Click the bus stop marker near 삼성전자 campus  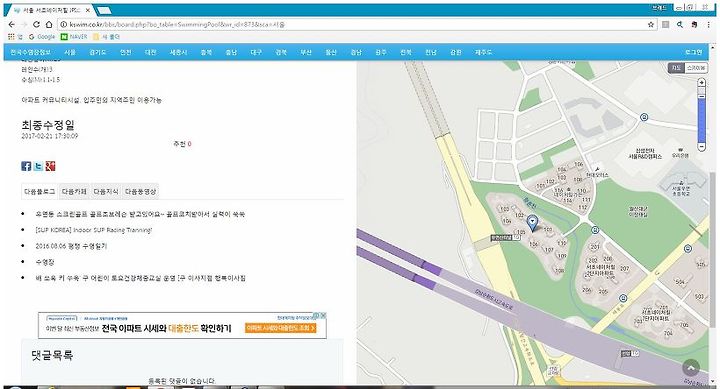coord(644,118)
